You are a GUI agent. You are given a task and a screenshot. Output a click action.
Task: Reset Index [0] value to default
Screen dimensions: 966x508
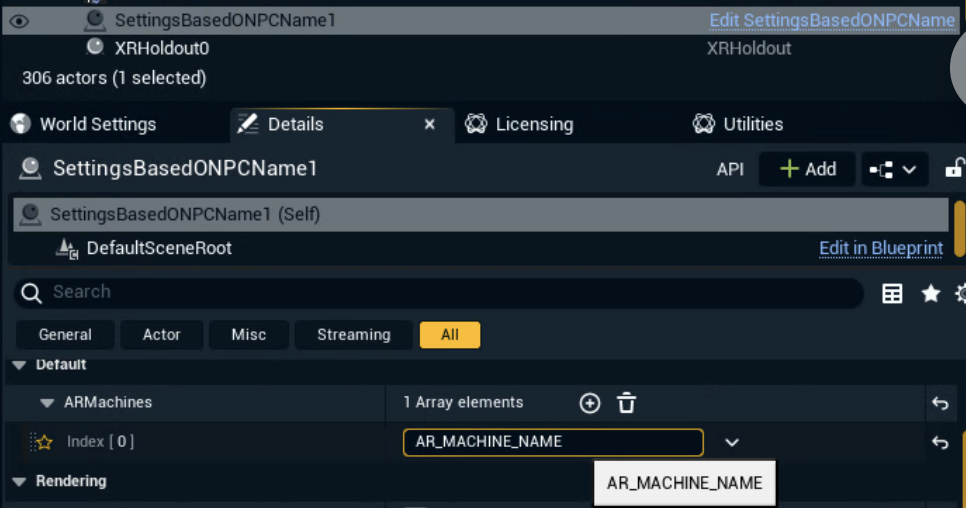coord(939,443)
